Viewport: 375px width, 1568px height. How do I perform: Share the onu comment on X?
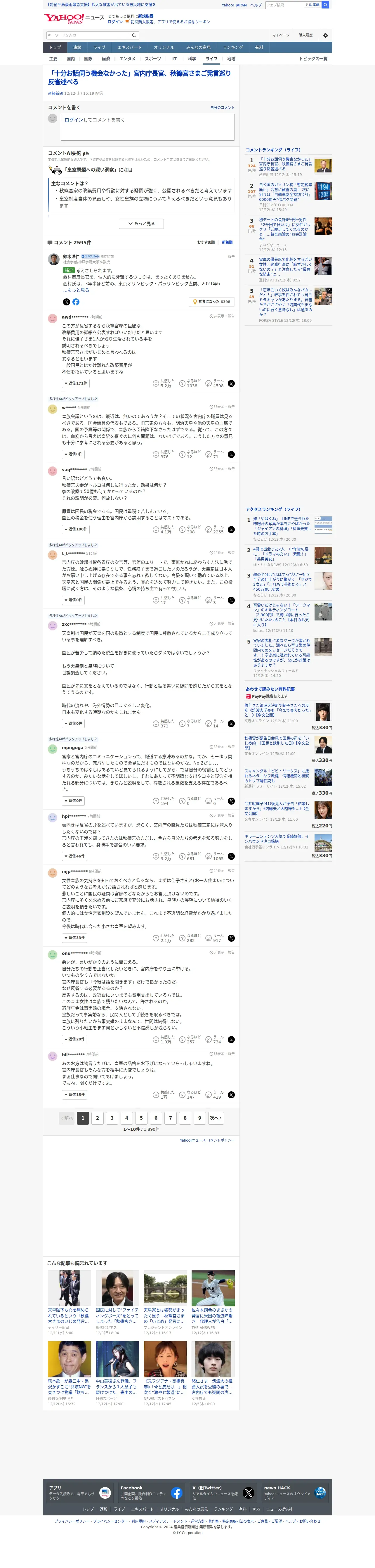coord(231,1040)
